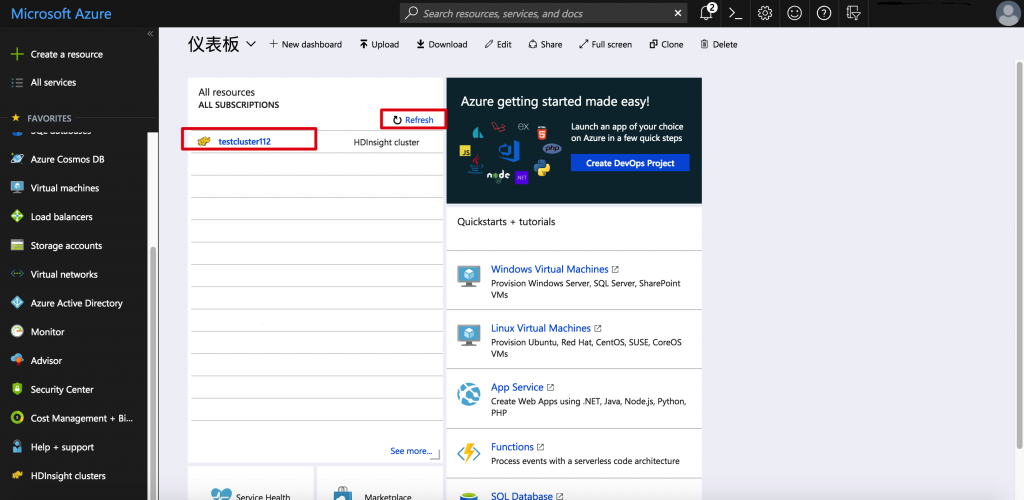Click the Help + support icon
The height and width of the screenshot is (500, 1024).
pyautogui.click(x=18, y=447)
